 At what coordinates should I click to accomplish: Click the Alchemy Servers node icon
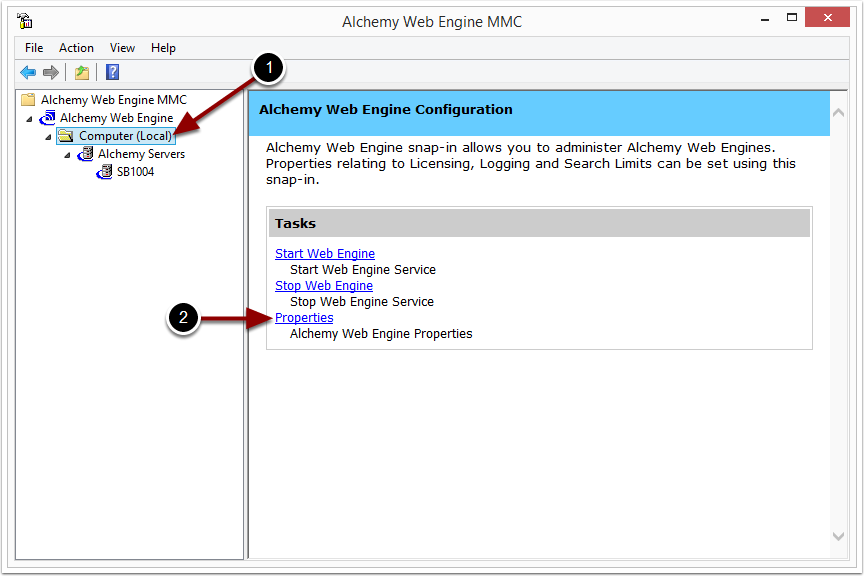85,154
